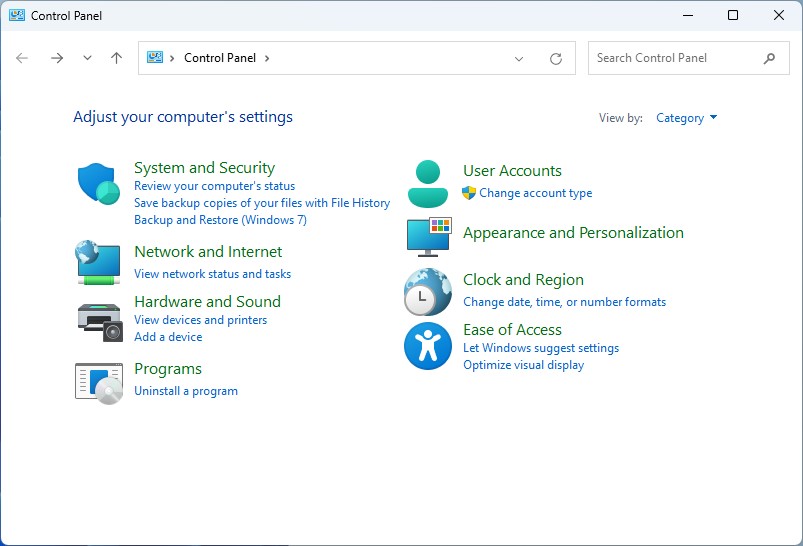Open the Programs heading link
Image resolution: width=803 pixels, height=546 pixels.
coord(168,369)
